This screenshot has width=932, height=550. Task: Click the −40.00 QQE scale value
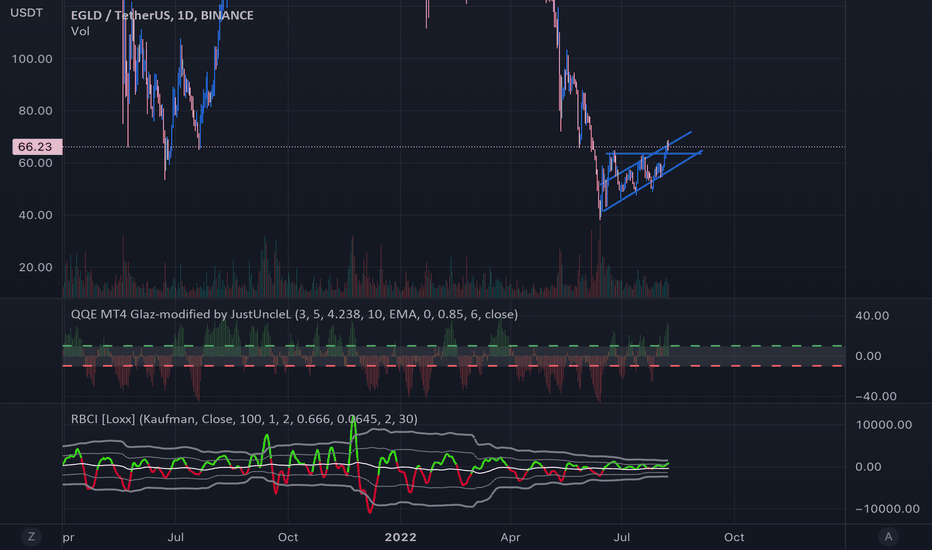[876, 397]
